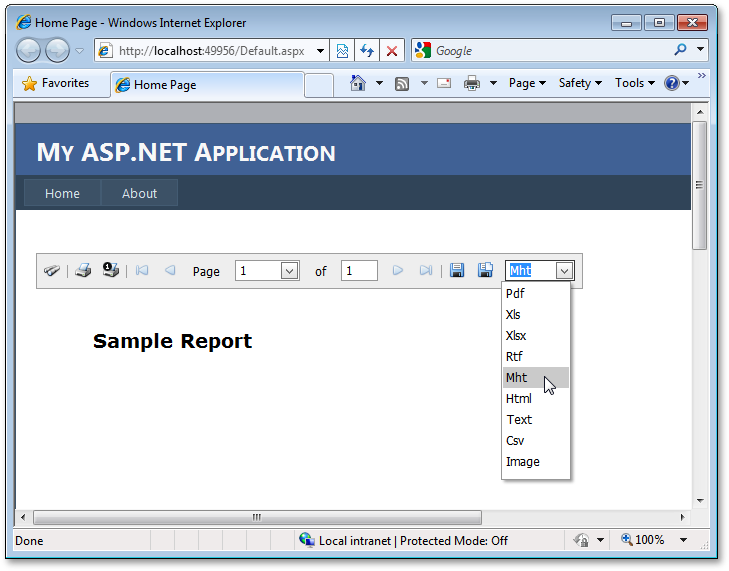Expand the Home button dropdown arrow
This screenshot has height=571, width=729.
379,83
